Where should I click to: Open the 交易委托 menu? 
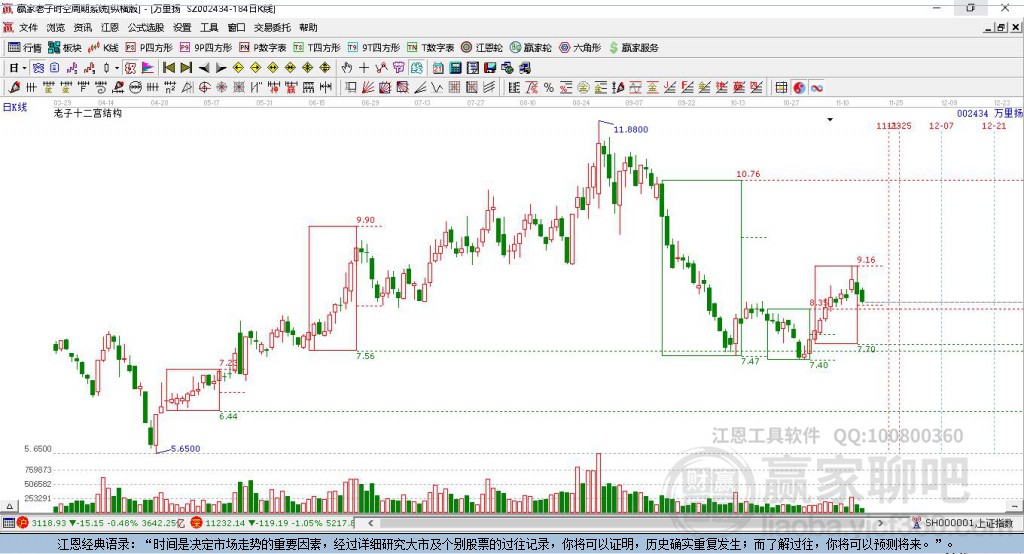pos(272,27)
